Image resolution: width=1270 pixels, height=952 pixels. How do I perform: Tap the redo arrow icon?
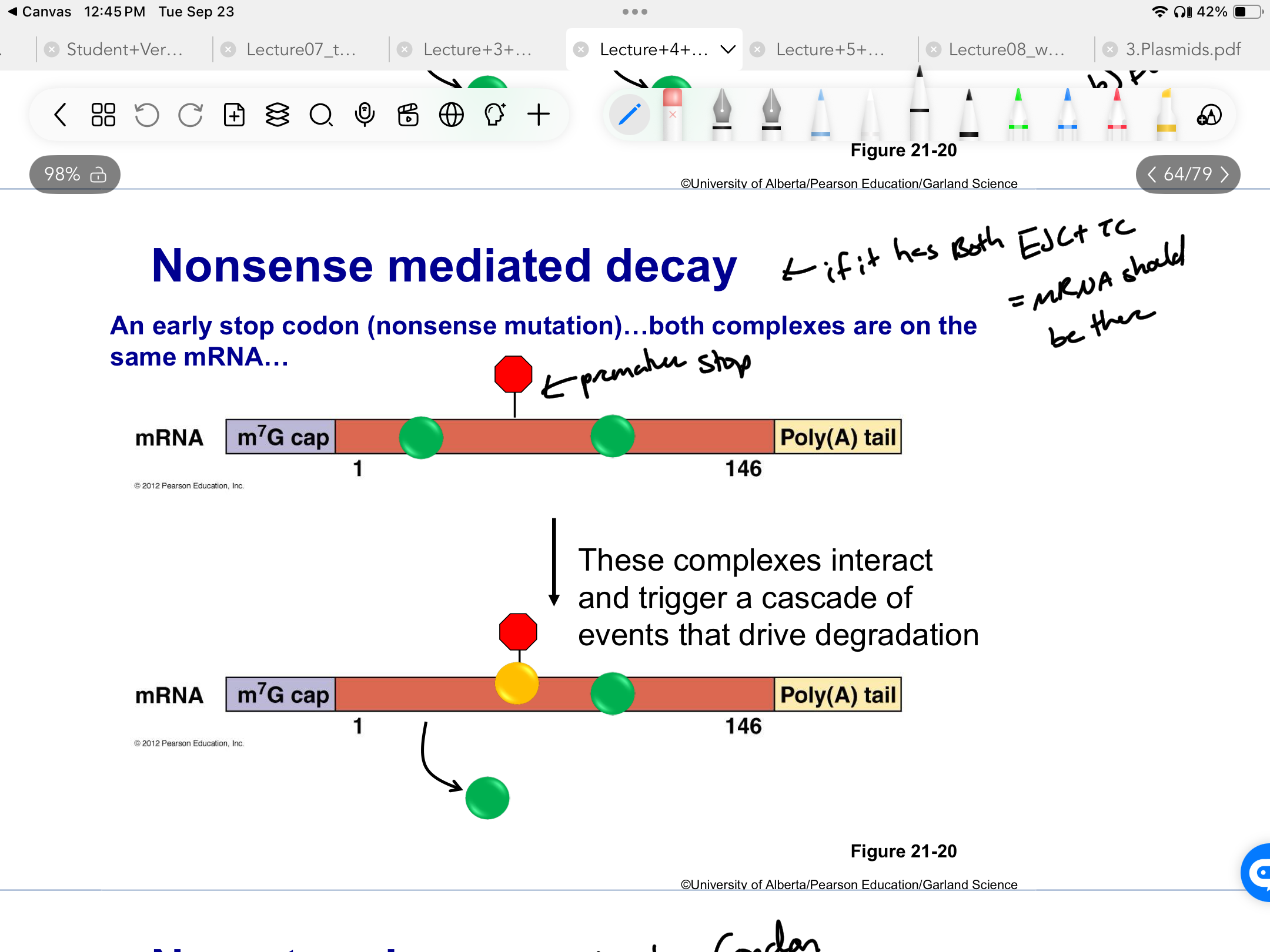coord(190,115)
